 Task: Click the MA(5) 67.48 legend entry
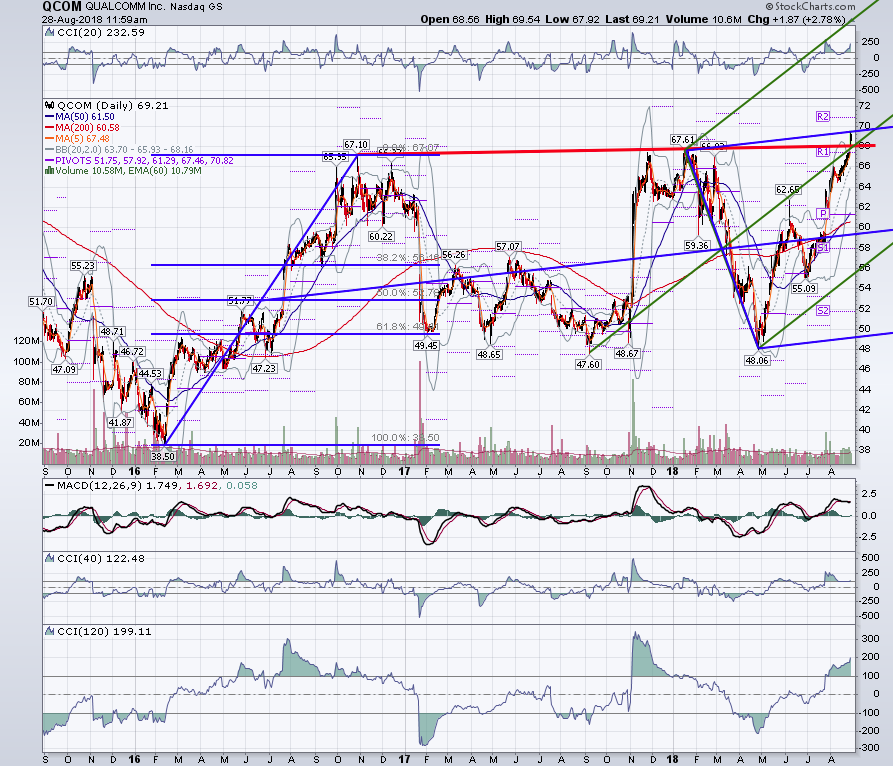pyautogui.click(x=77, y=138)
